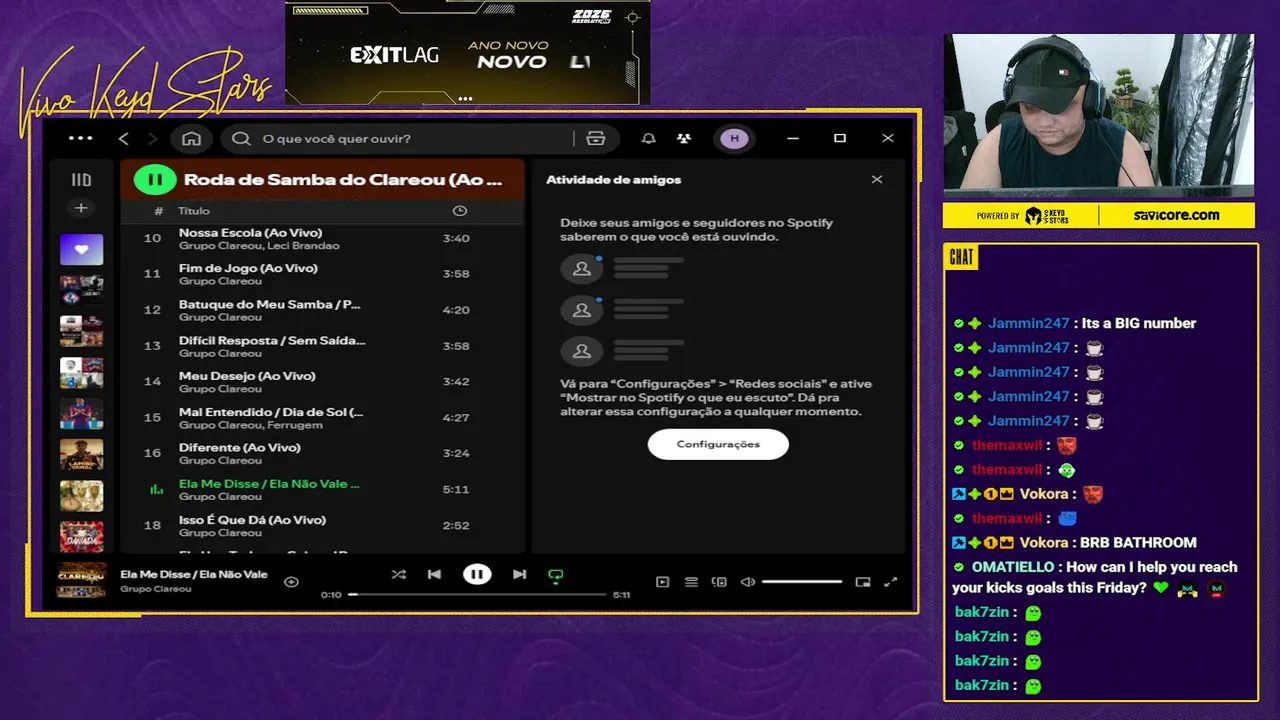
Task: Open the notifications bell
Action: (x=648, y=139)
